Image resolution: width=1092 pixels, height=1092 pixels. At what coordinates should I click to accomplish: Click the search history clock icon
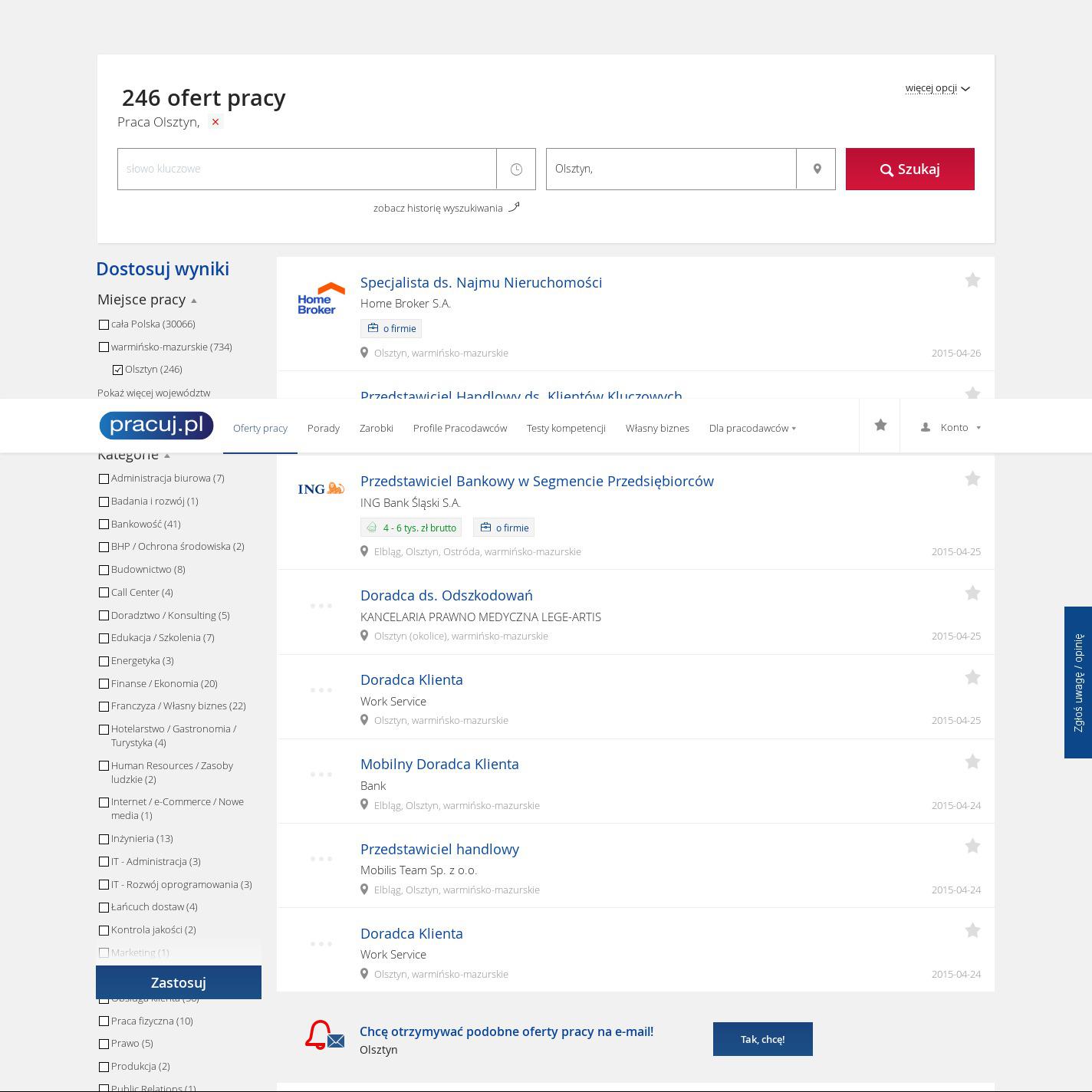tap(516, 169)
